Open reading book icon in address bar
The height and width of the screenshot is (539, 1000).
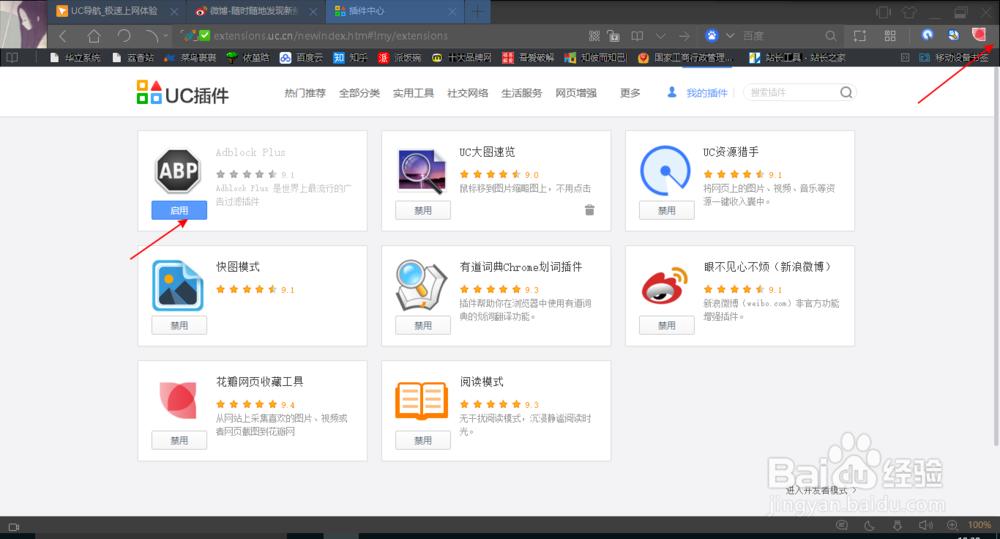point(637,36)
